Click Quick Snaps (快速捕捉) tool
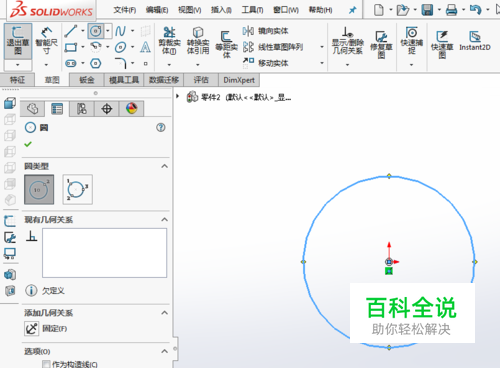Screen dimensions: 500x368 point(412,41)
